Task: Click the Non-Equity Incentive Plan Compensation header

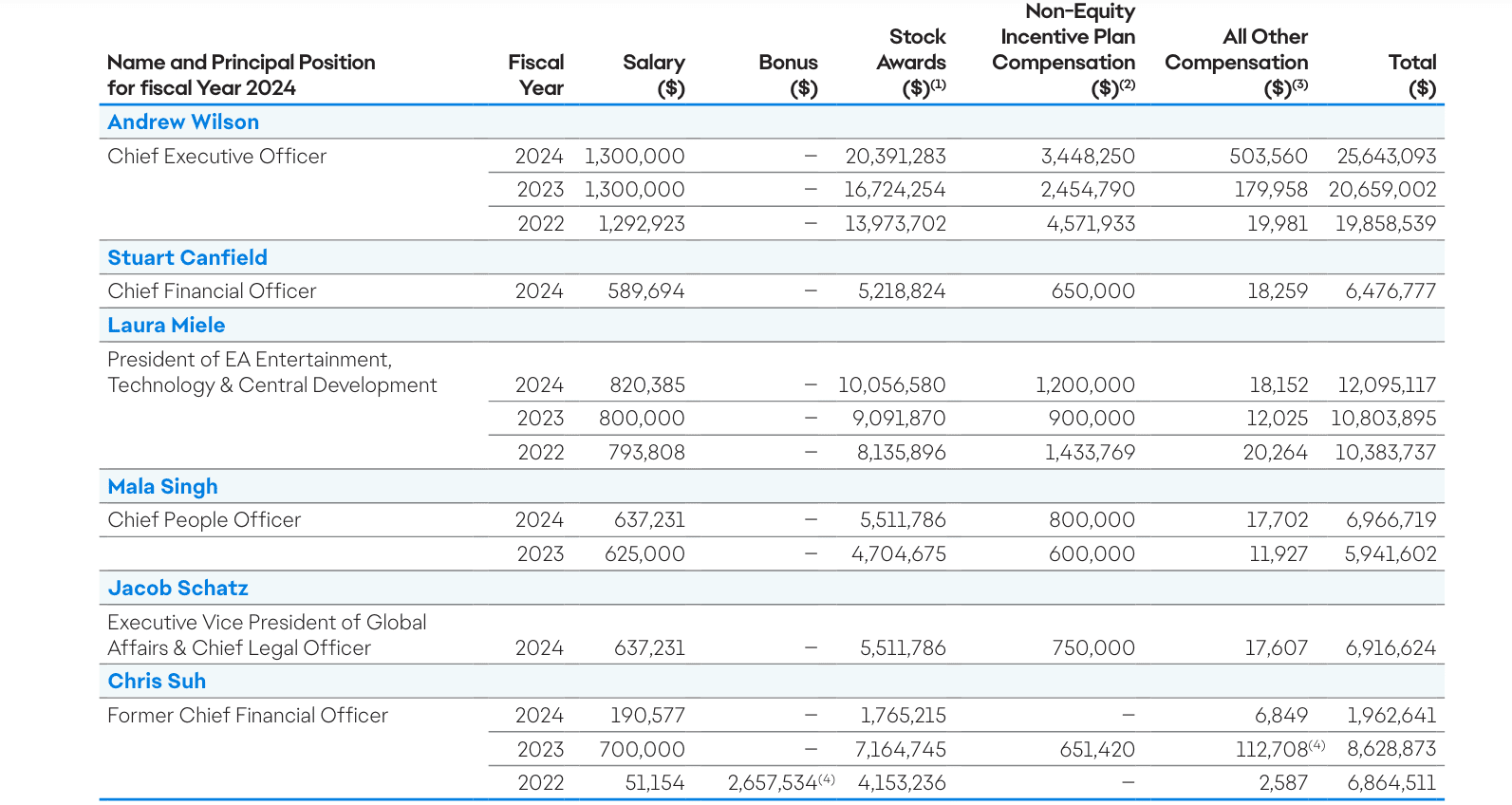Action: [x=1064, y=50]
